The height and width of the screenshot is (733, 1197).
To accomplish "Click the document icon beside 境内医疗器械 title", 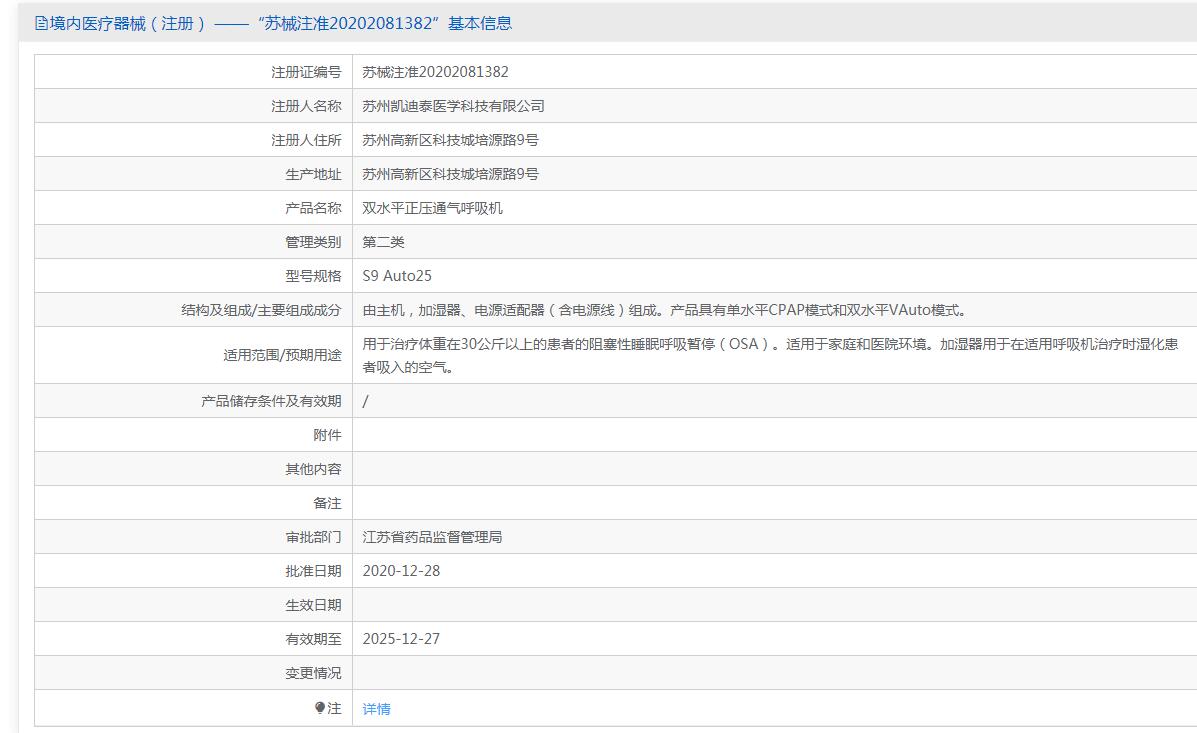I will pos(41,24).
